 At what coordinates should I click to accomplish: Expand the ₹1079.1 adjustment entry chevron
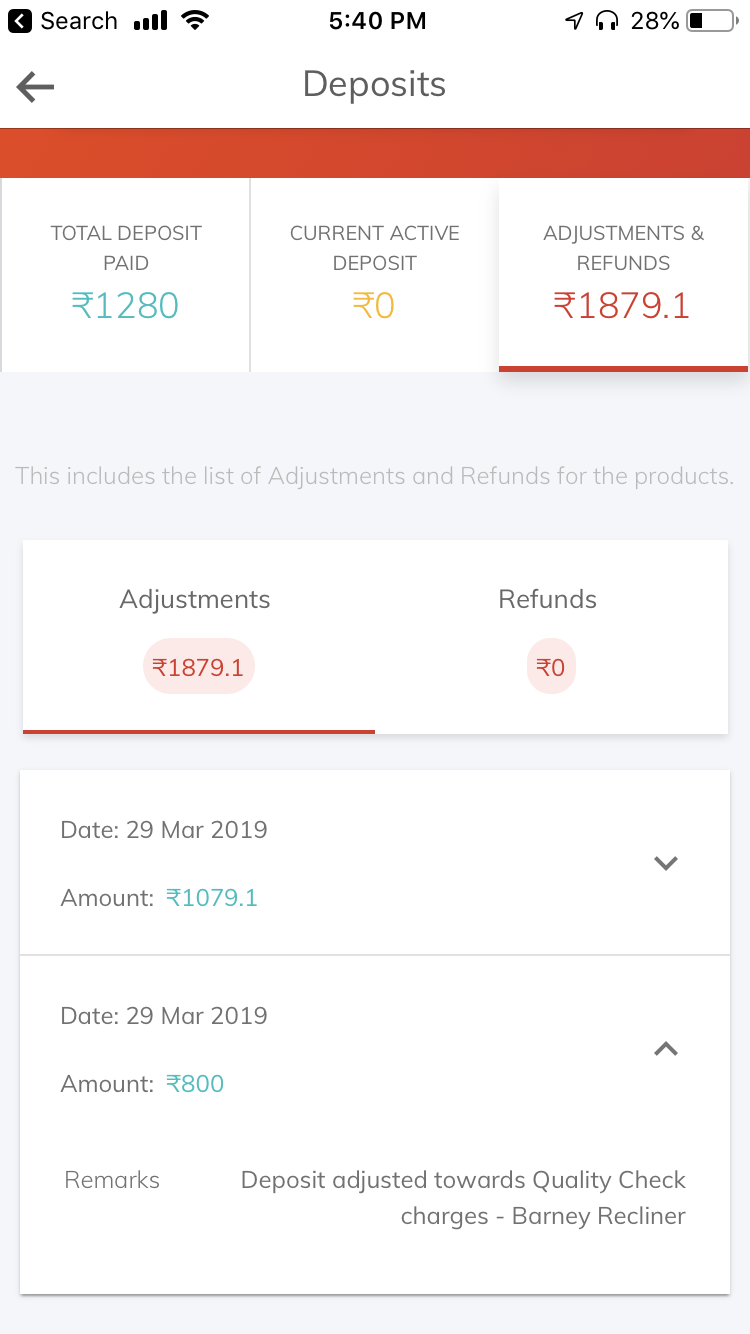click(666, 863)
